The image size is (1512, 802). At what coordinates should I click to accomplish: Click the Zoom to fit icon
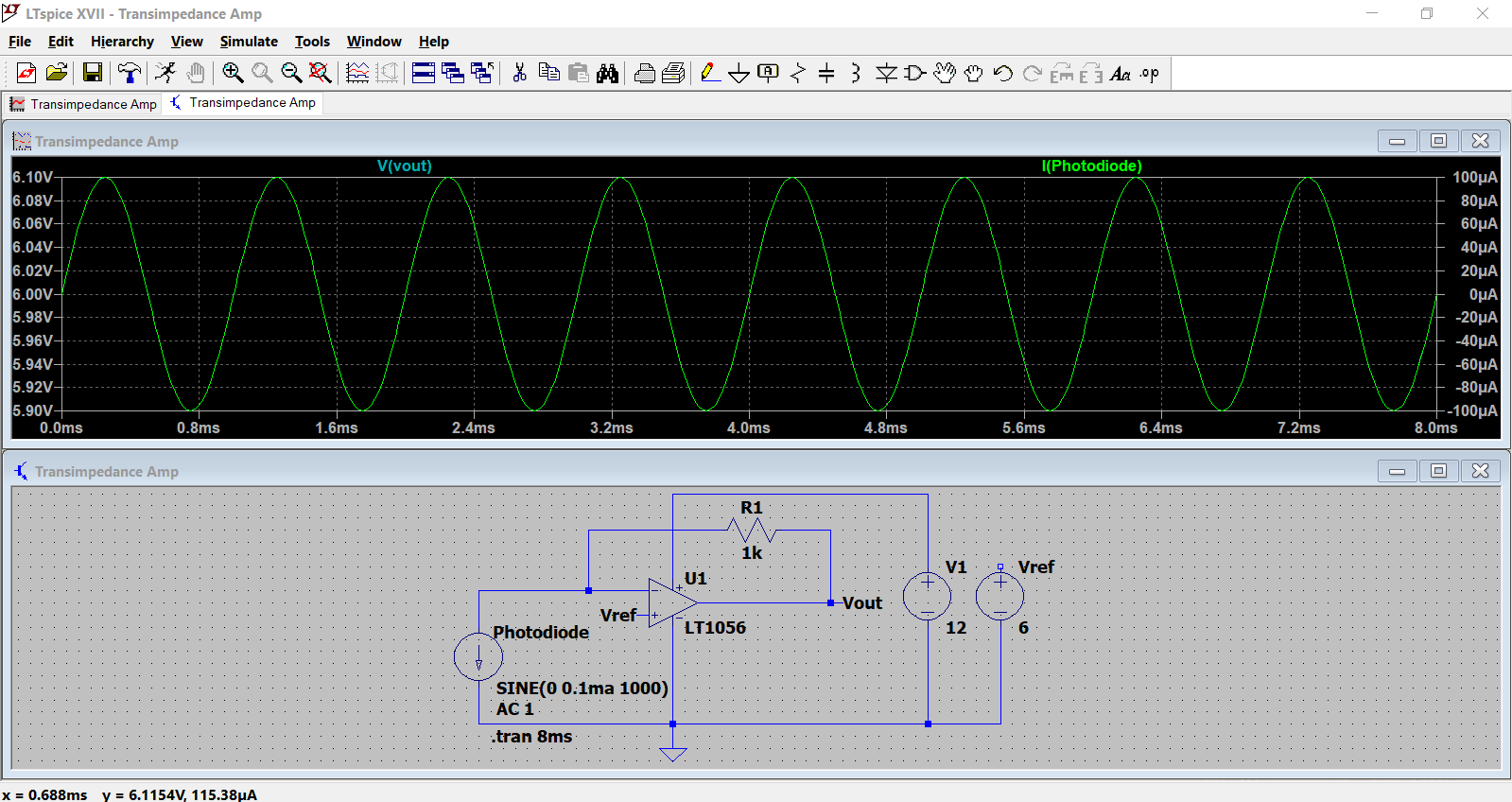[x=321, y=73]
